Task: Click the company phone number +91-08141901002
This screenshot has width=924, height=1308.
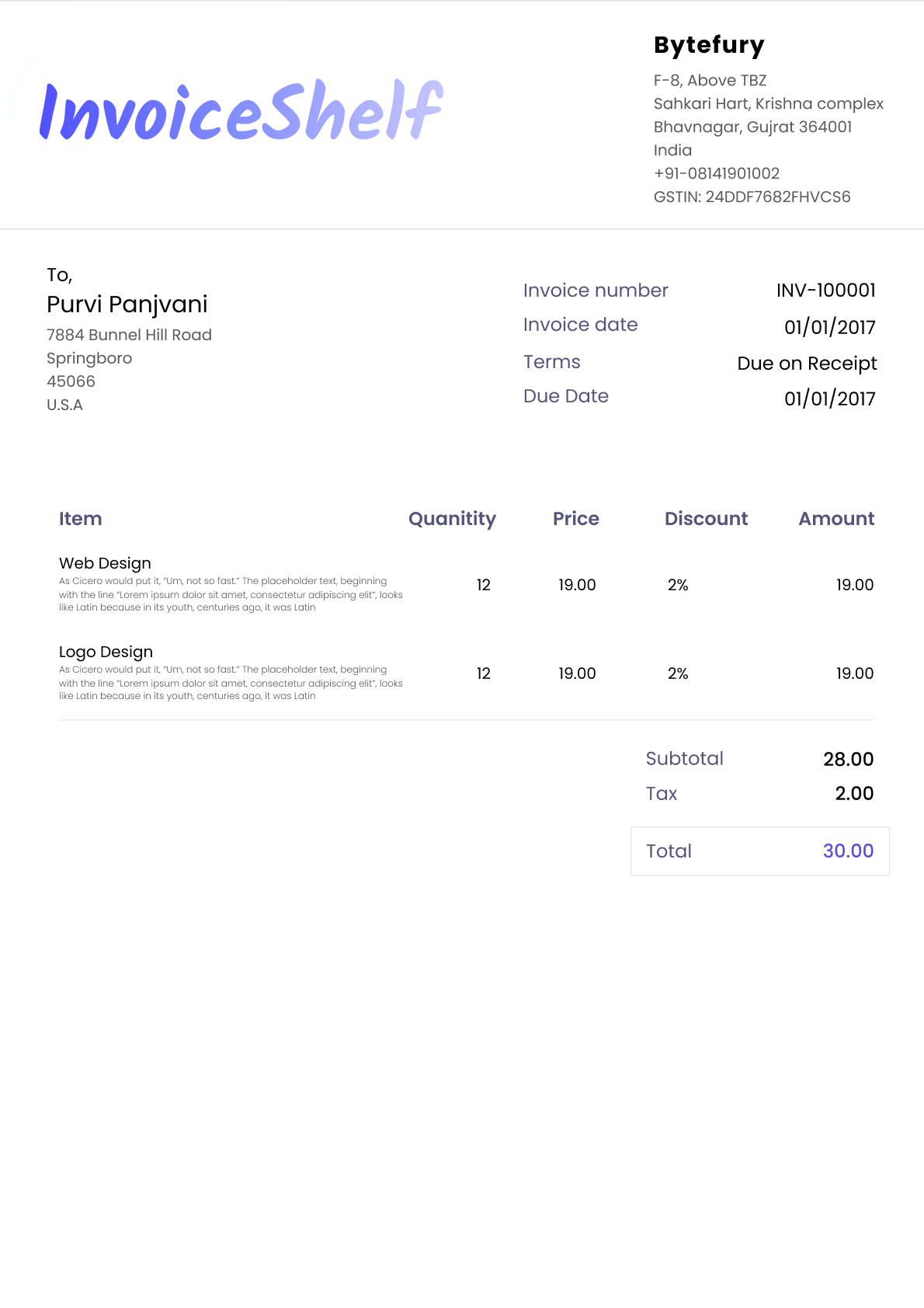Action: 716,174
